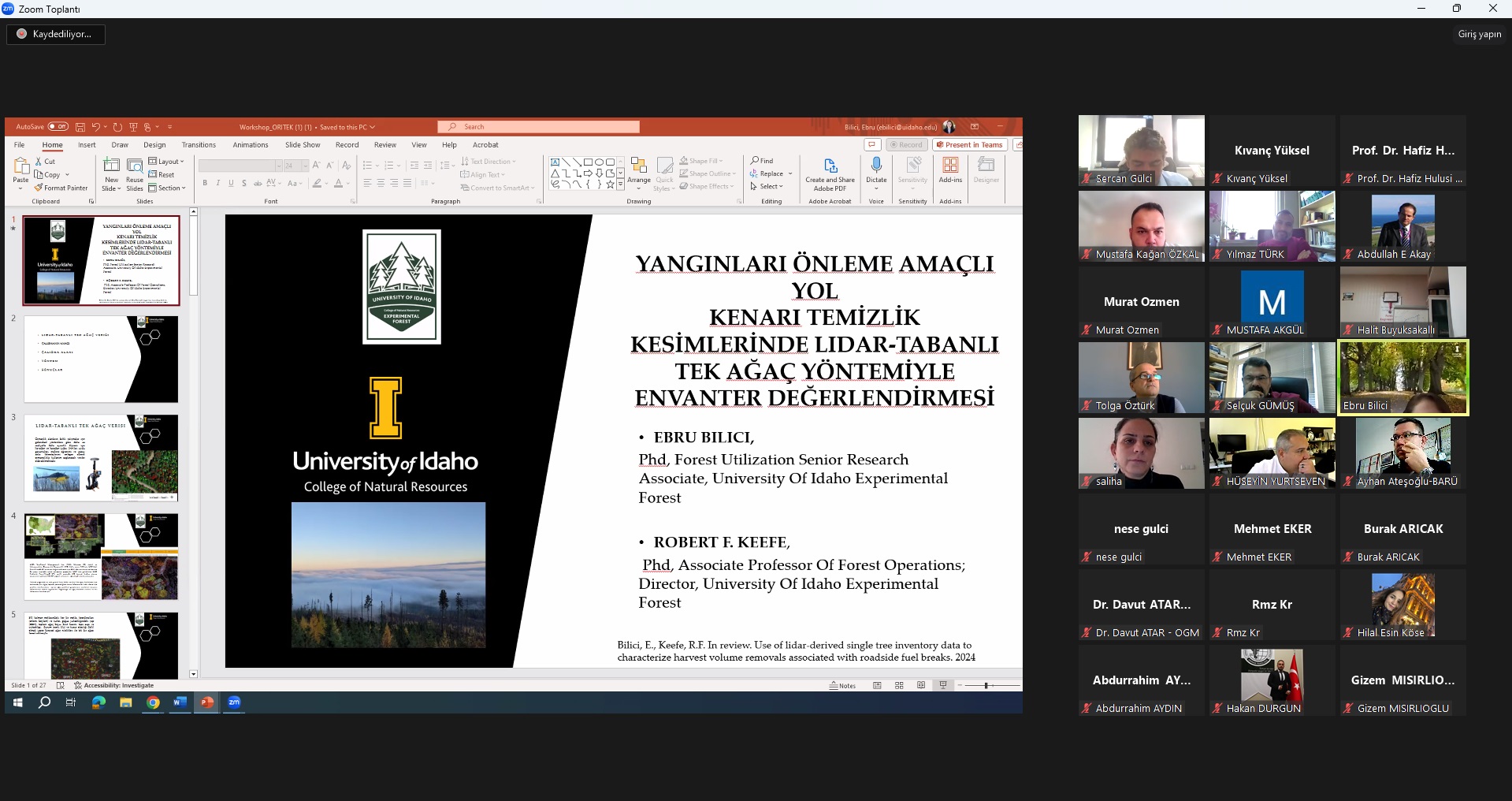Open the font size dropdown showing 24
The width and height of the screenshot is (1512, 801).
click(x=306, y=166)
